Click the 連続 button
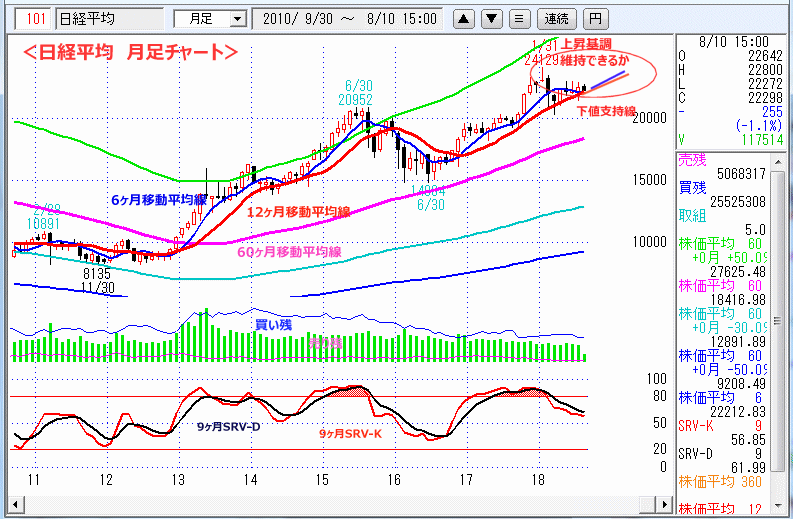 pyautogui.click(x=556, y=19)
